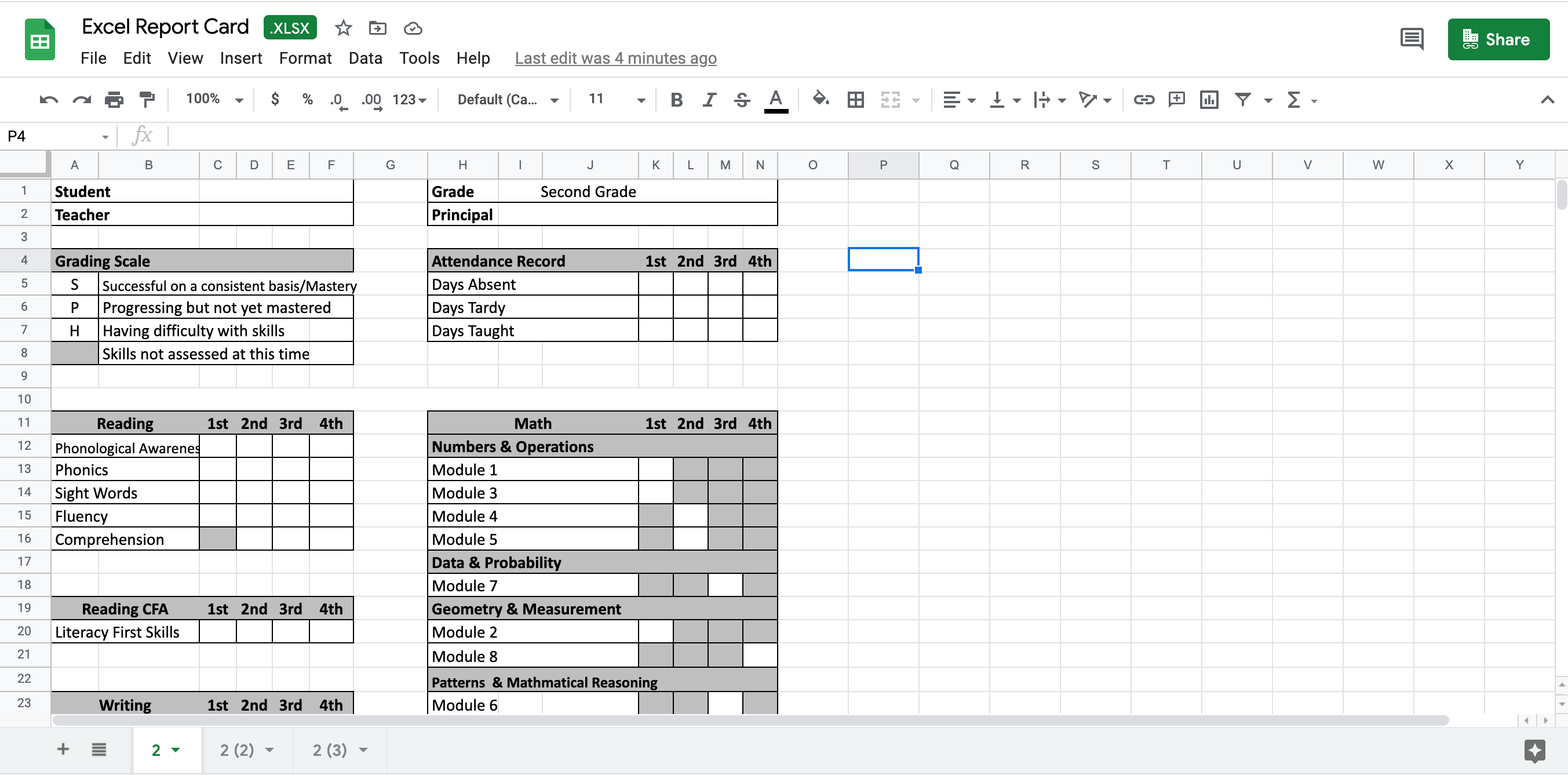Create a filter
The image size is (1568, 775).
(1242, 99)
